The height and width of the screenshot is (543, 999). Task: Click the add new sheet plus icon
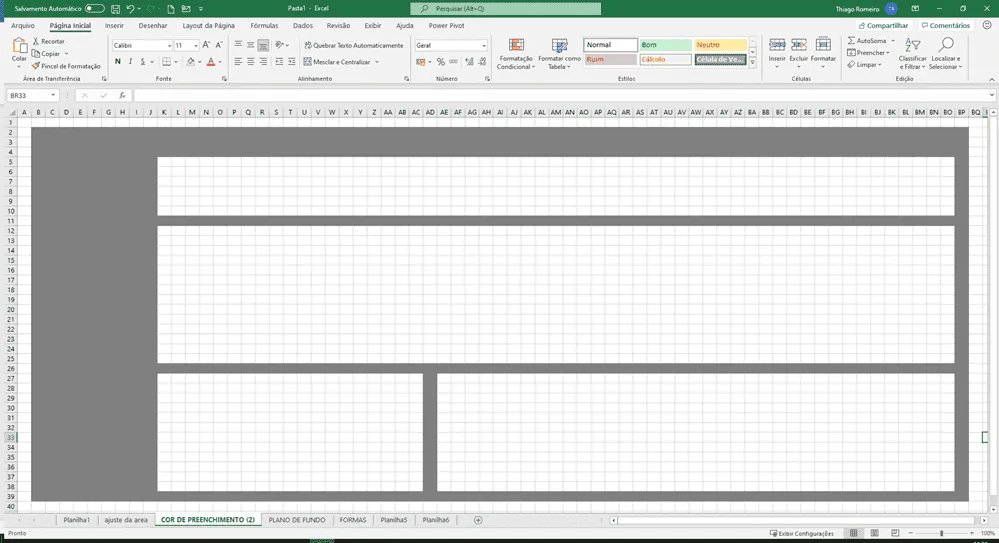(x=478, y=520)
